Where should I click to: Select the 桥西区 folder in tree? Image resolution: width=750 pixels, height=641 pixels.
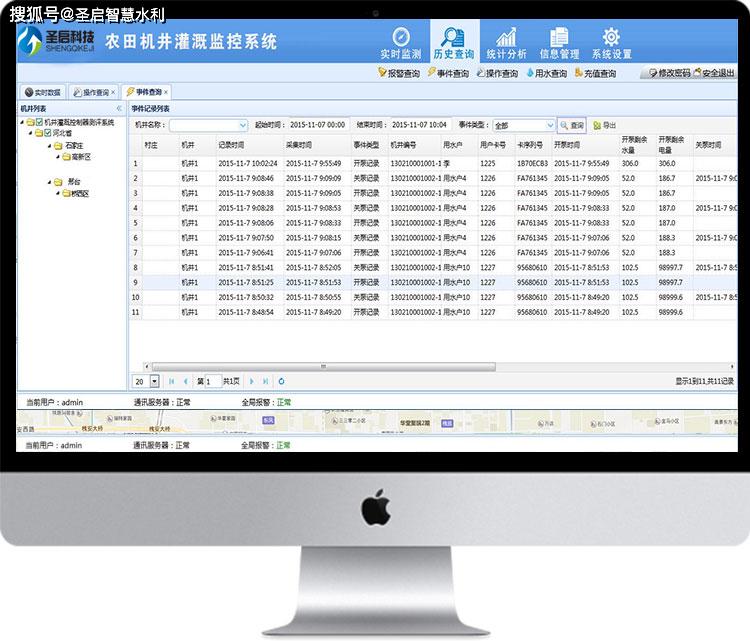[76, 193]
